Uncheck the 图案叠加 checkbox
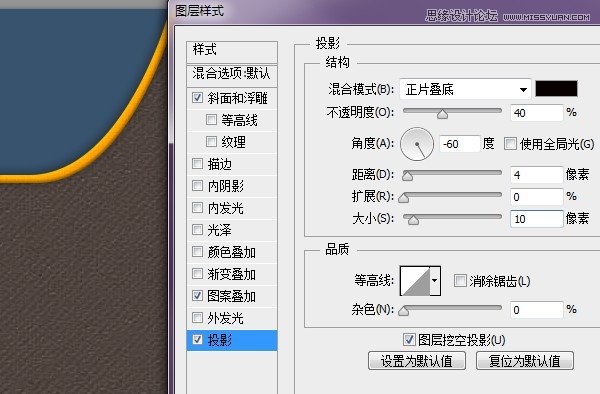 click(x=197, y=295)
